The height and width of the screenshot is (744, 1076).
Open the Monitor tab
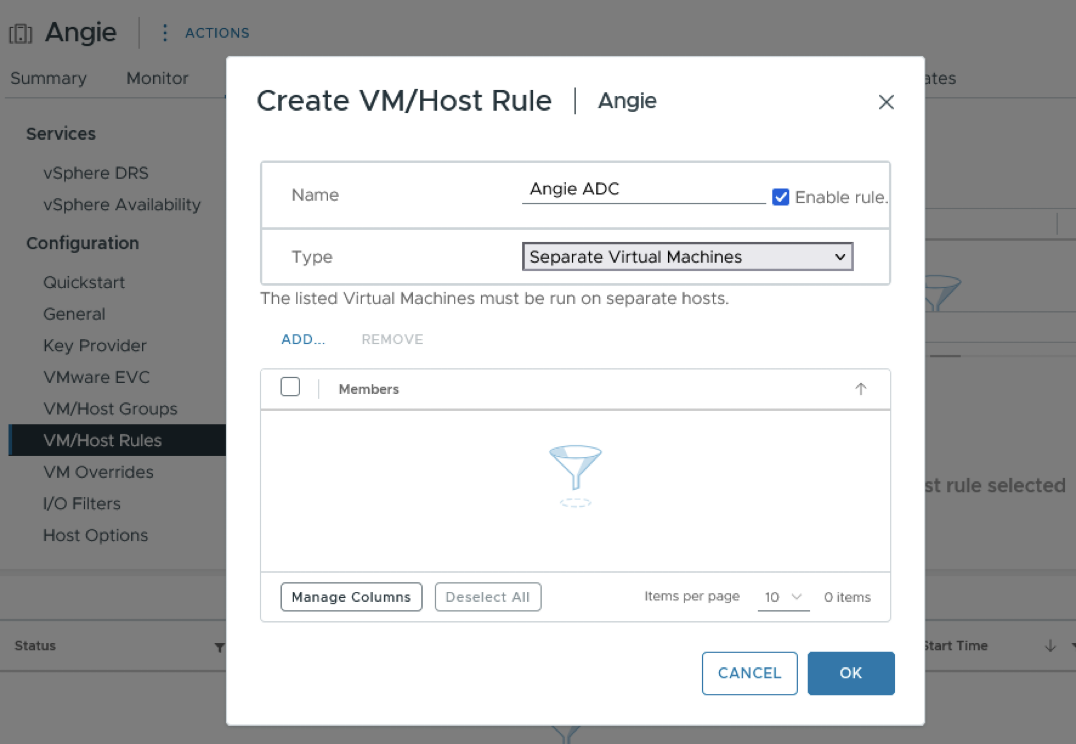tap(157, 78)
